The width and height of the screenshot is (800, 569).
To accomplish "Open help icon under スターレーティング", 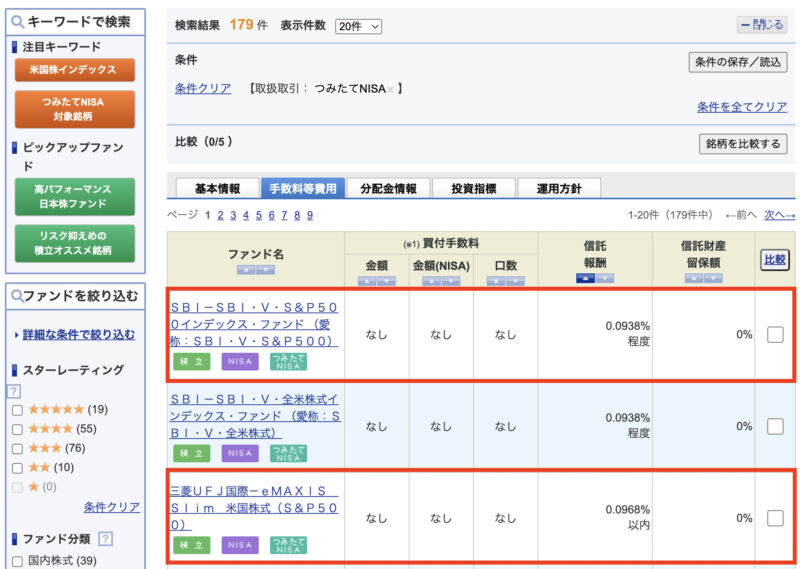I will (x=14, y=391).
